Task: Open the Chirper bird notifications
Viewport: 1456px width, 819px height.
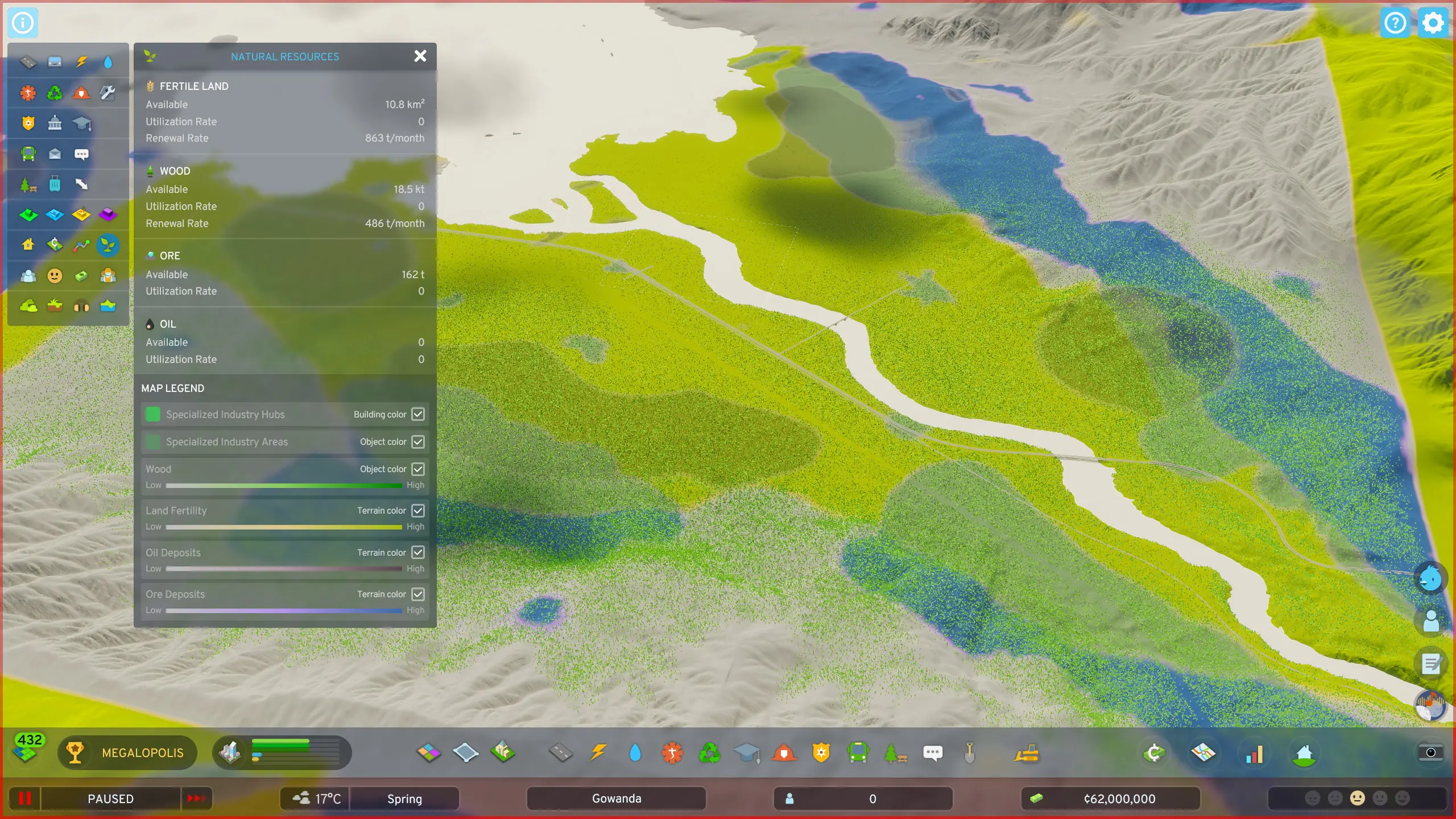Action: [x=1430, y=578]
